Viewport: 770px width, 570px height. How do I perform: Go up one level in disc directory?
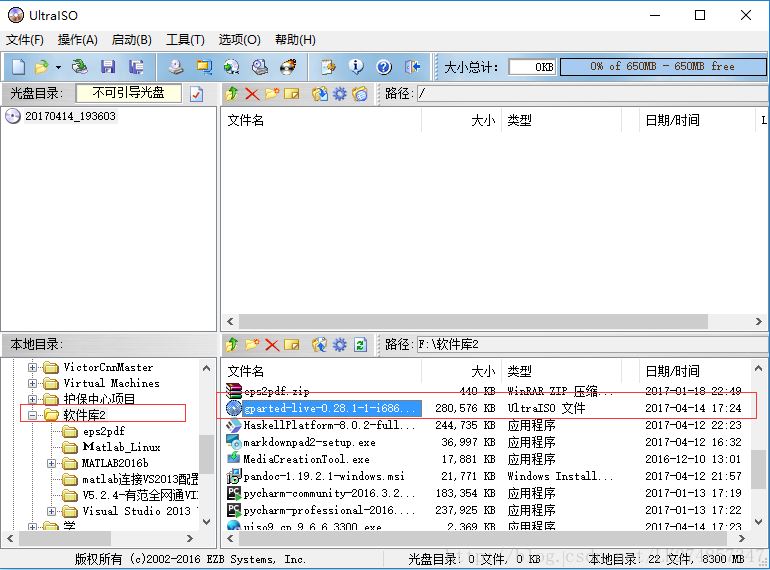click(x=232, y=93)
